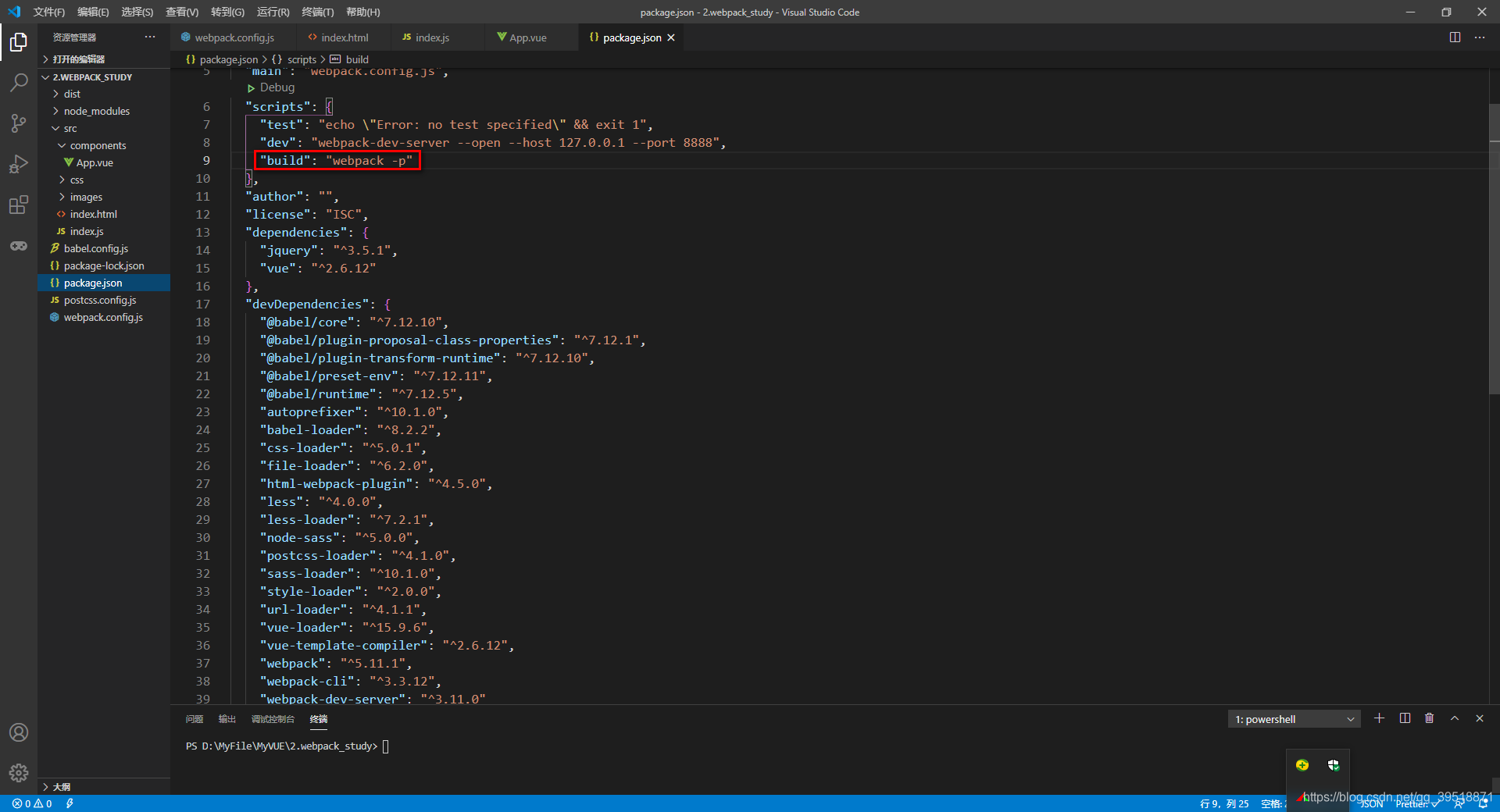The height and width of the screenshot is (812, 1500).
Task: Open the 终端(T) menu
Action: (x=317, y=12)
